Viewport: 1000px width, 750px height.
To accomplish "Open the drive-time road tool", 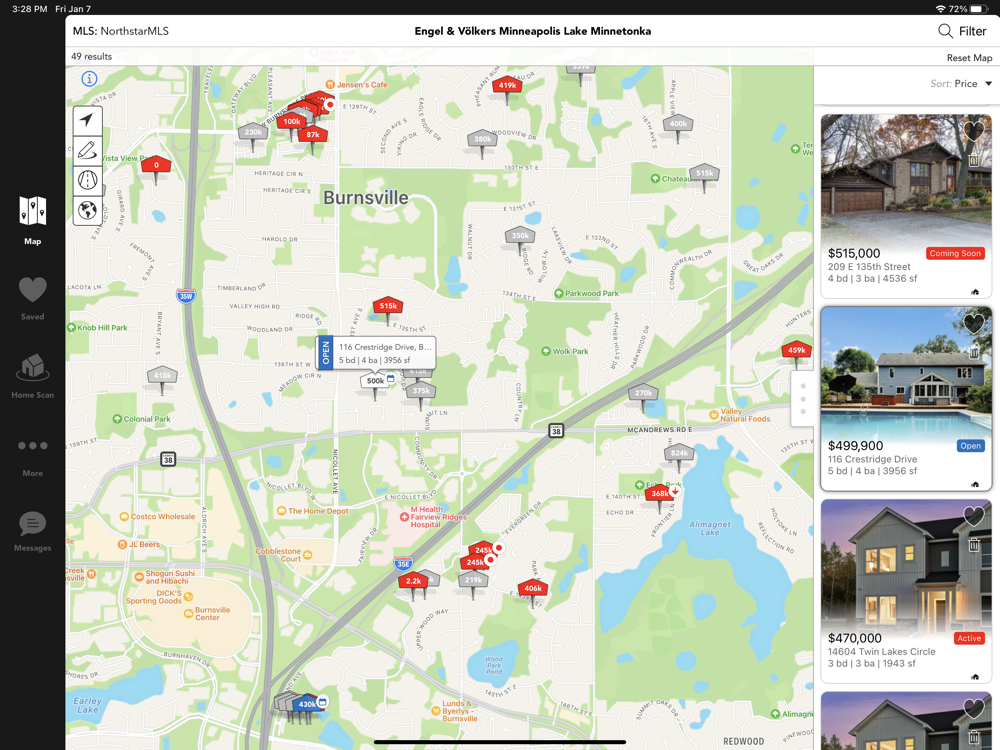I will click(87, 180).
